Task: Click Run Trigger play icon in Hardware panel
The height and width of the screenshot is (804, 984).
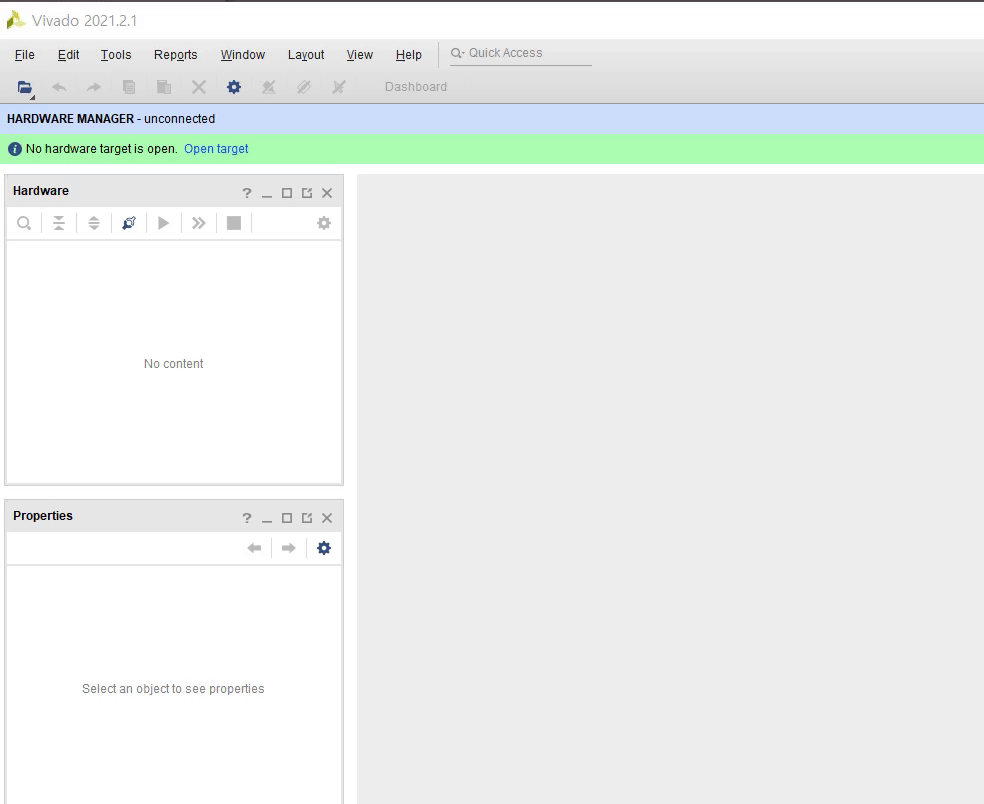Action: click(x=164, y=223)
